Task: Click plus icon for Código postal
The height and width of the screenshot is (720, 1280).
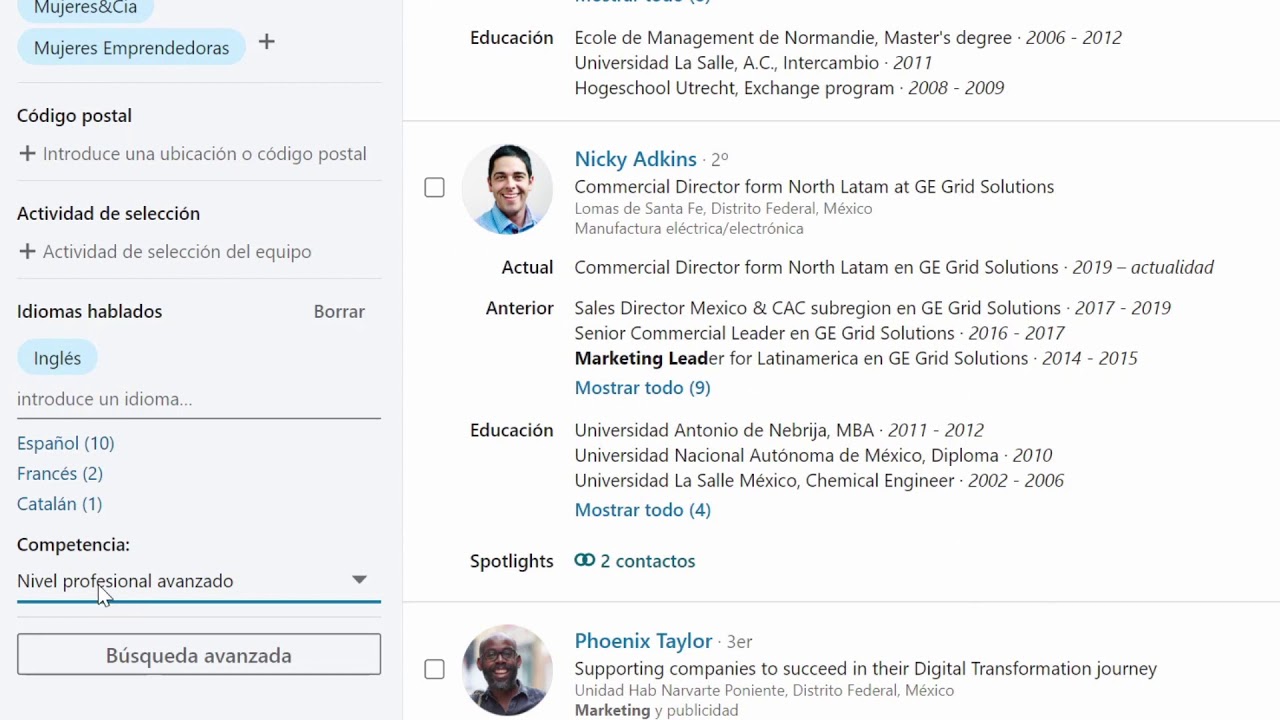Action: pyautogui.click(x=27, y=153)
